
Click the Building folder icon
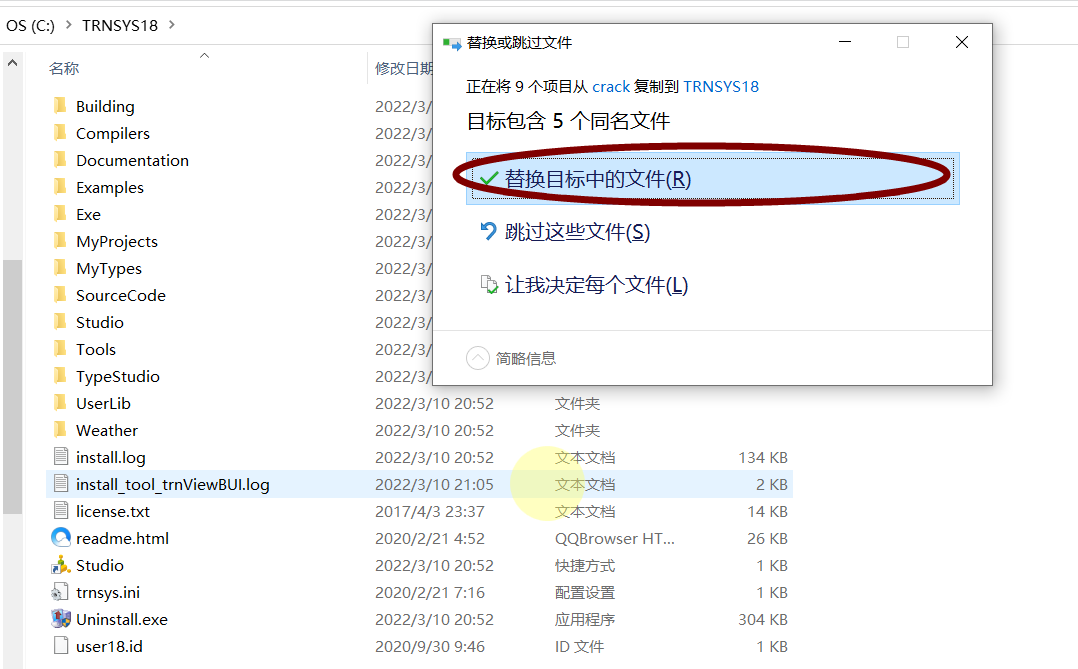[x=60, y=106]
